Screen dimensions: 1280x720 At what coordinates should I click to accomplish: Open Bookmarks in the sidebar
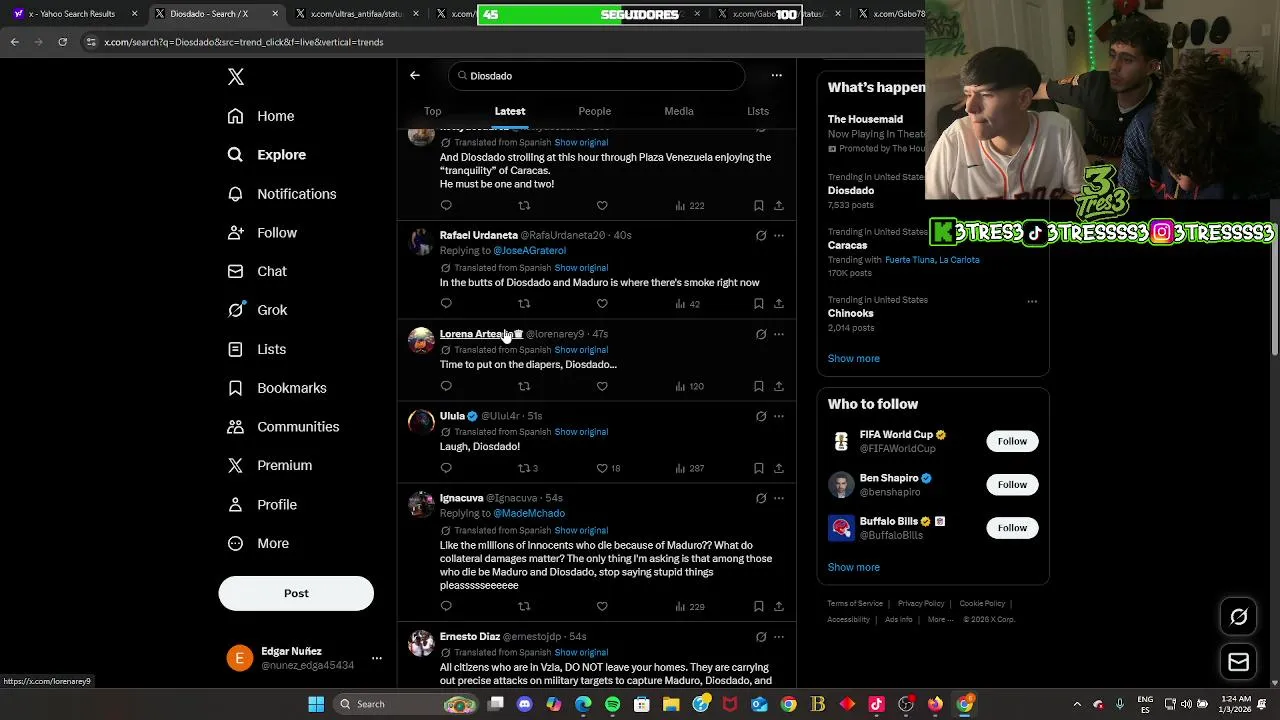click(277, 388)
